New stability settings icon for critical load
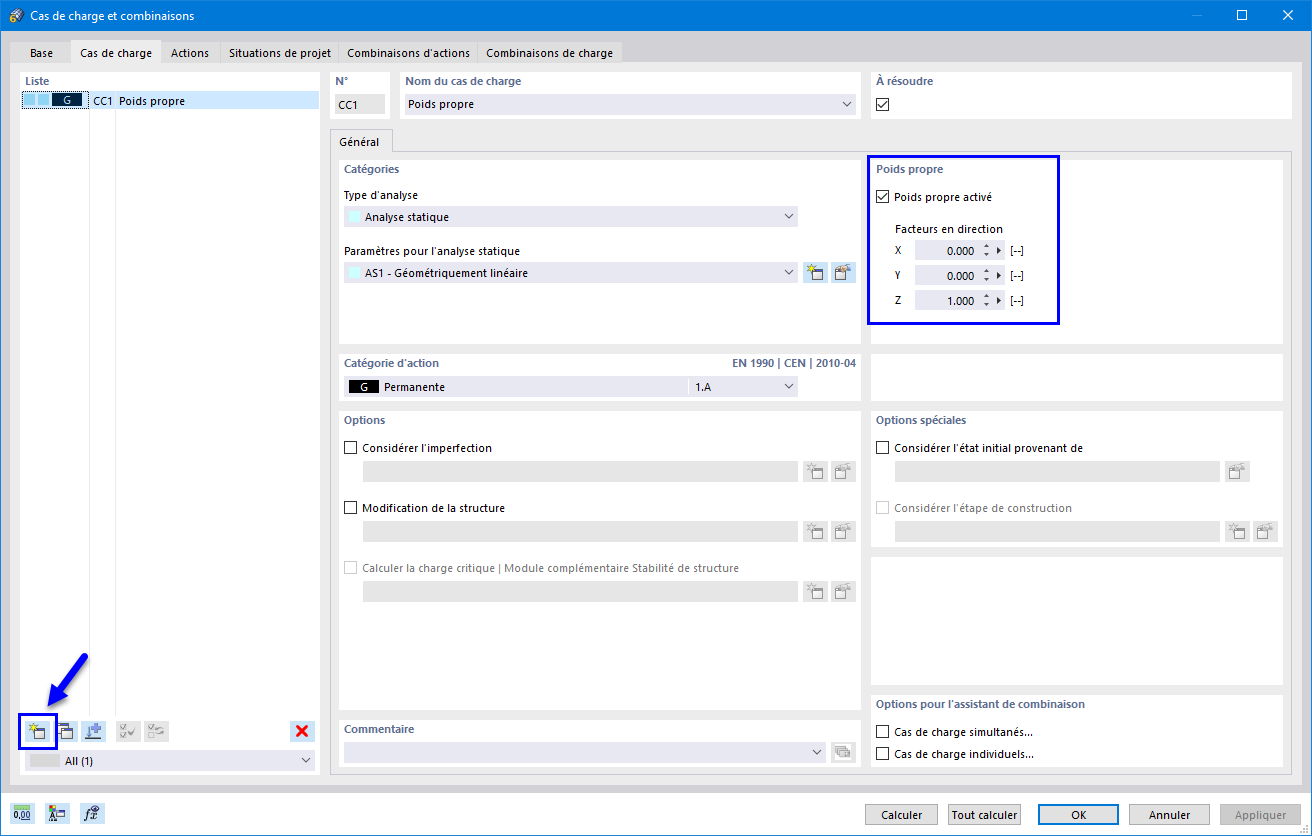The height and width of the screenshot is (836, 1312). (x=815, y=592)
